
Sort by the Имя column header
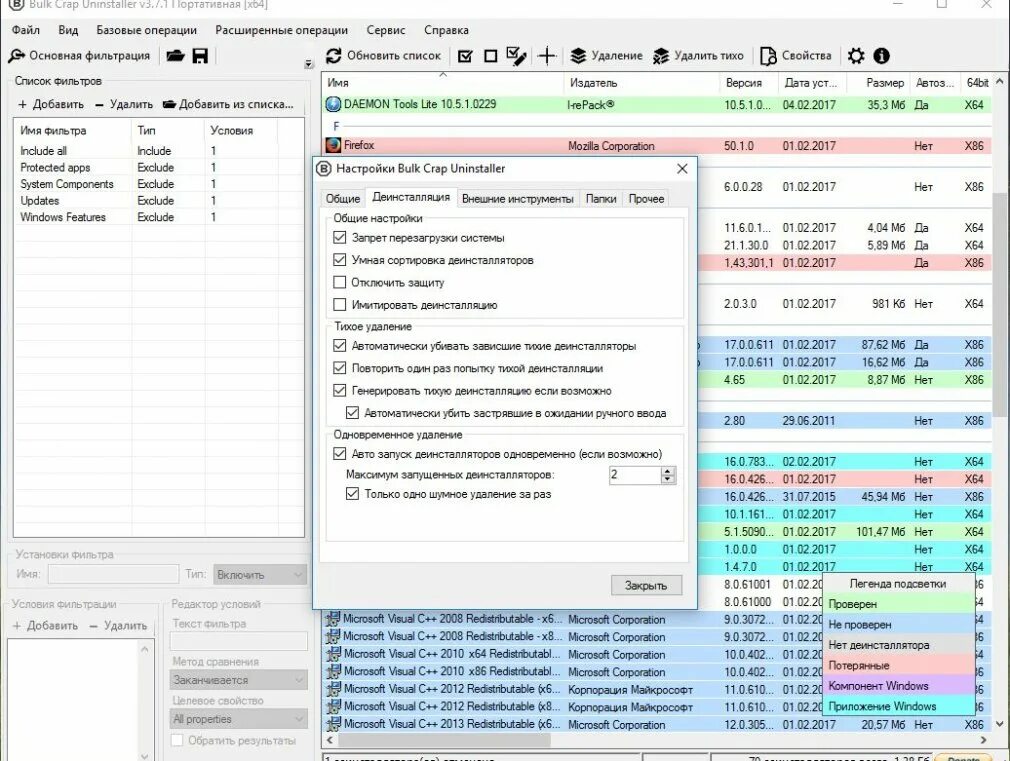pyautogui.click(x=443, y=83)
